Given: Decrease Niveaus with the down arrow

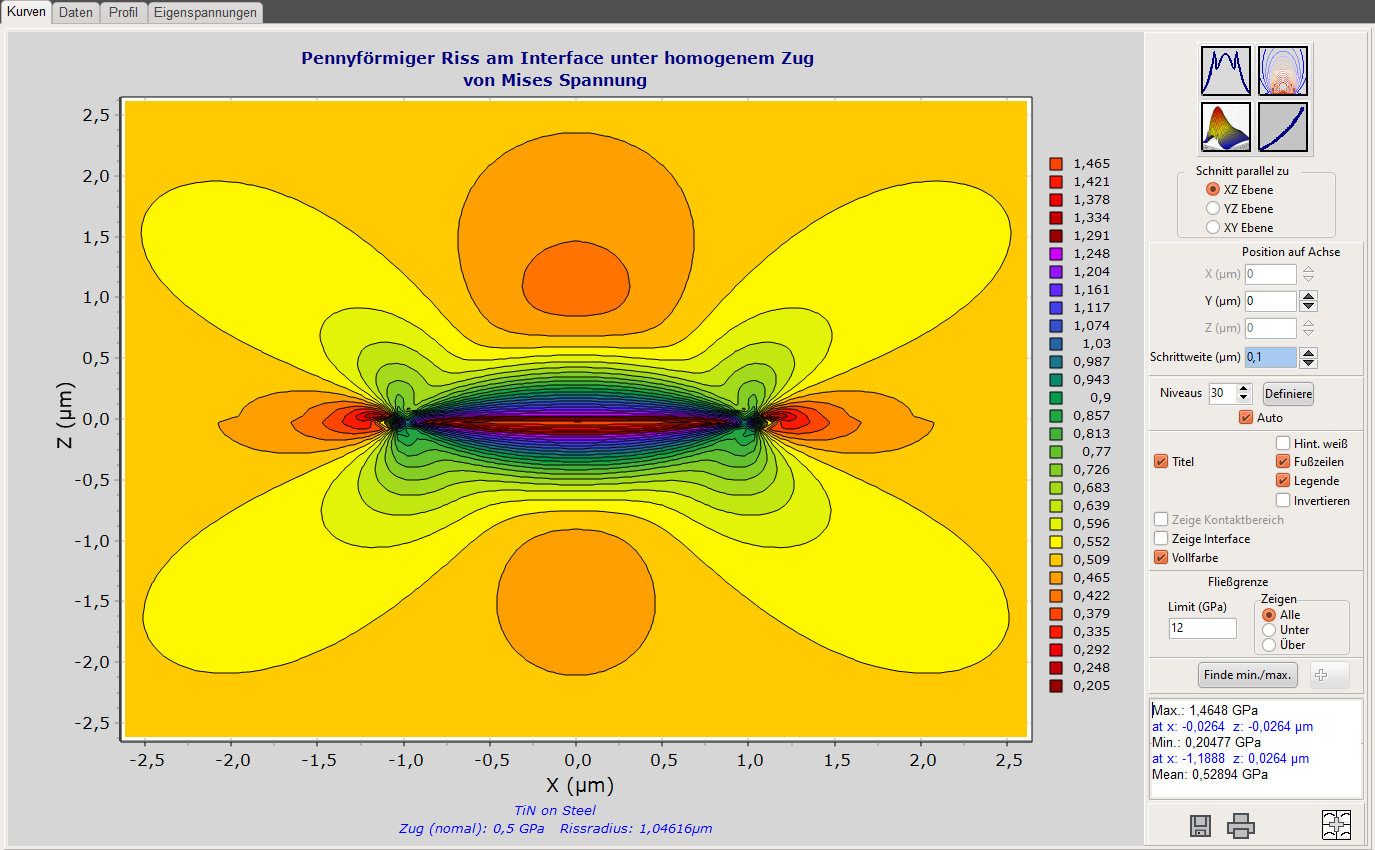Looking at the screenshot, I should (x=1244, y=398).
